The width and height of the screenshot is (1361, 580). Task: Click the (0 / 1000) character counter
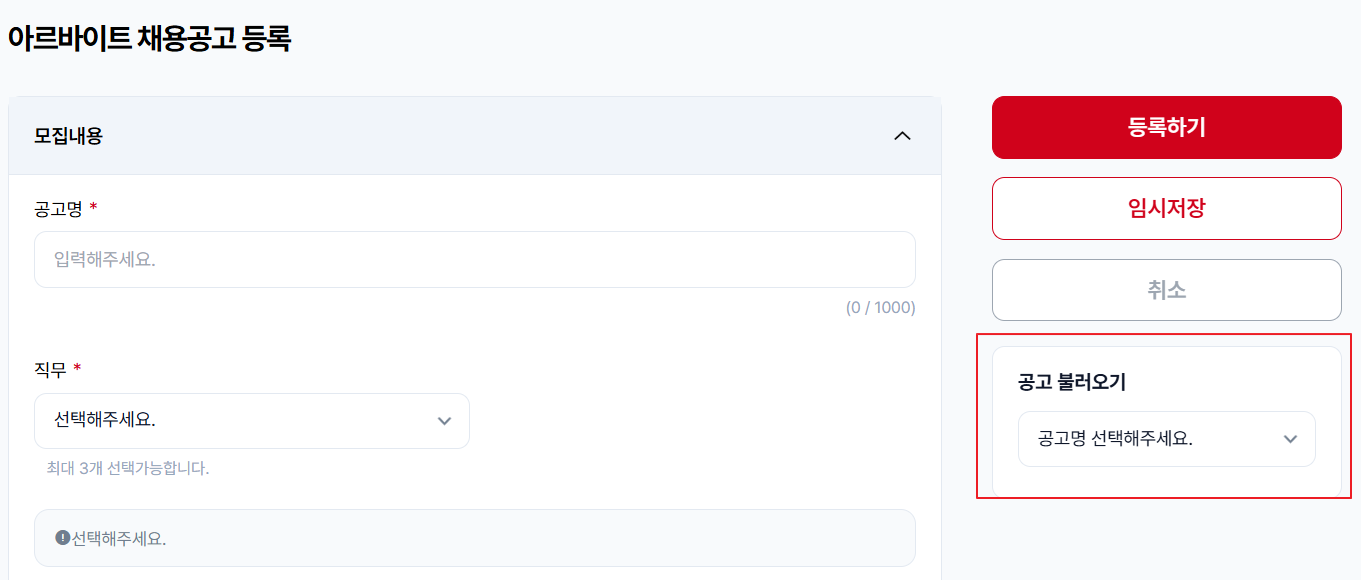tap(880, 307)
